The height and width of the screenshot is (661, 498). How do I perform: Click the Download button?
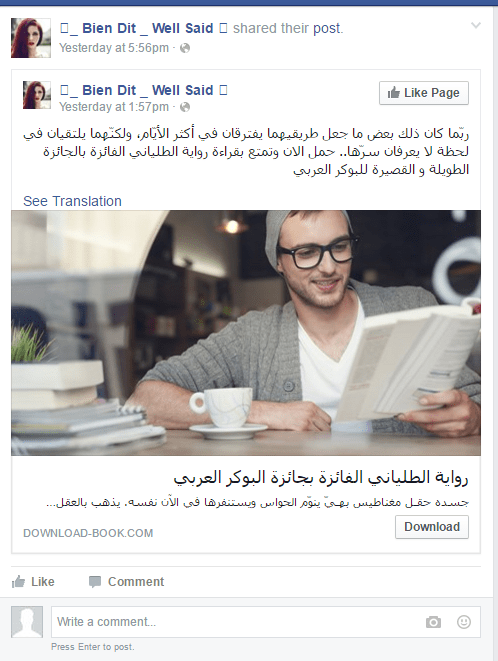[432, 527]
